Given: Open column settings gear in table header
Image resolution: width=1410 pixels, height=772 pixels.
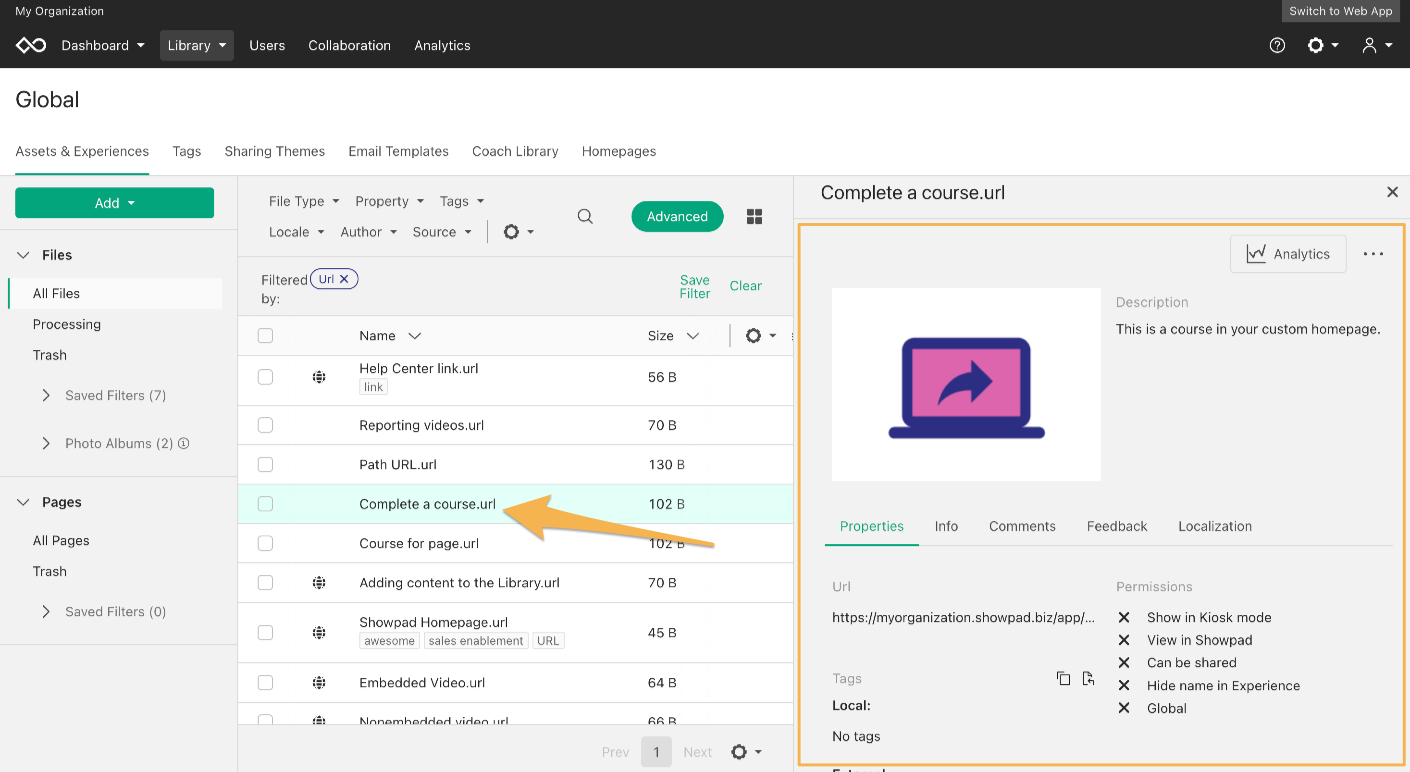Looking at the screenshot, I should tap(760, 336).
